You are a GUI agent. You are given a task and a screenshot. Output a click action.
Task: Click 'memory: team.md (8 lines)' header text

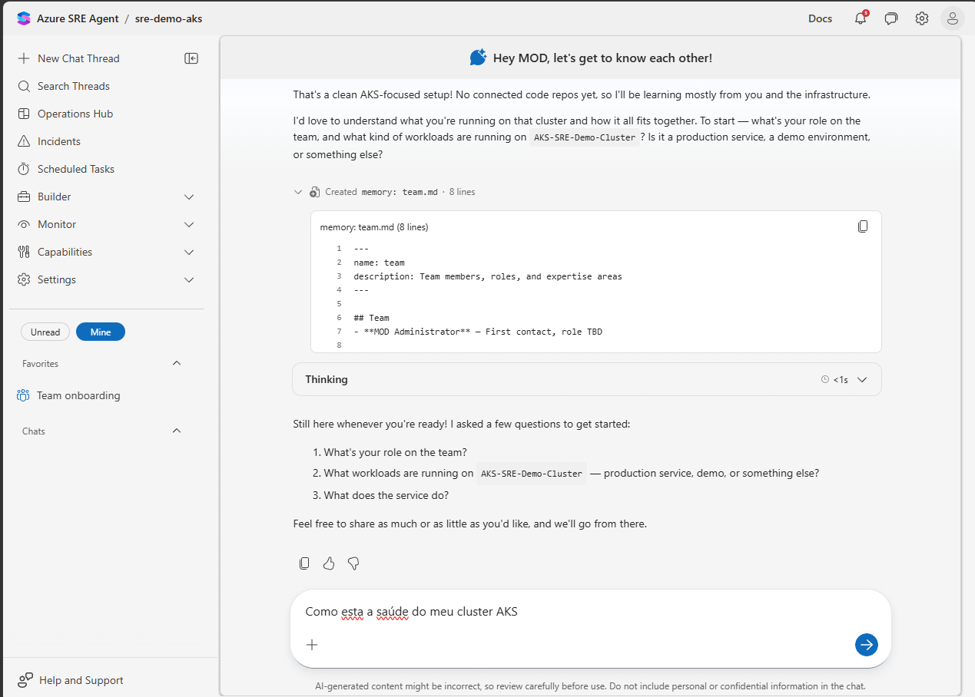374,227
